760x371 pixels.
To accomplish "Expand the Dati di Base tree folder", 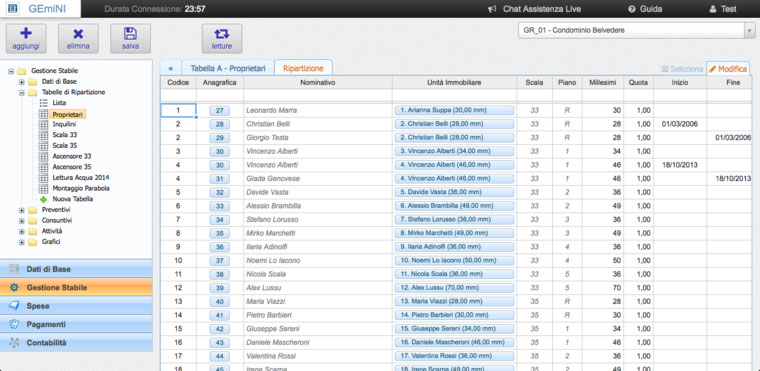I will coord(21,81).
